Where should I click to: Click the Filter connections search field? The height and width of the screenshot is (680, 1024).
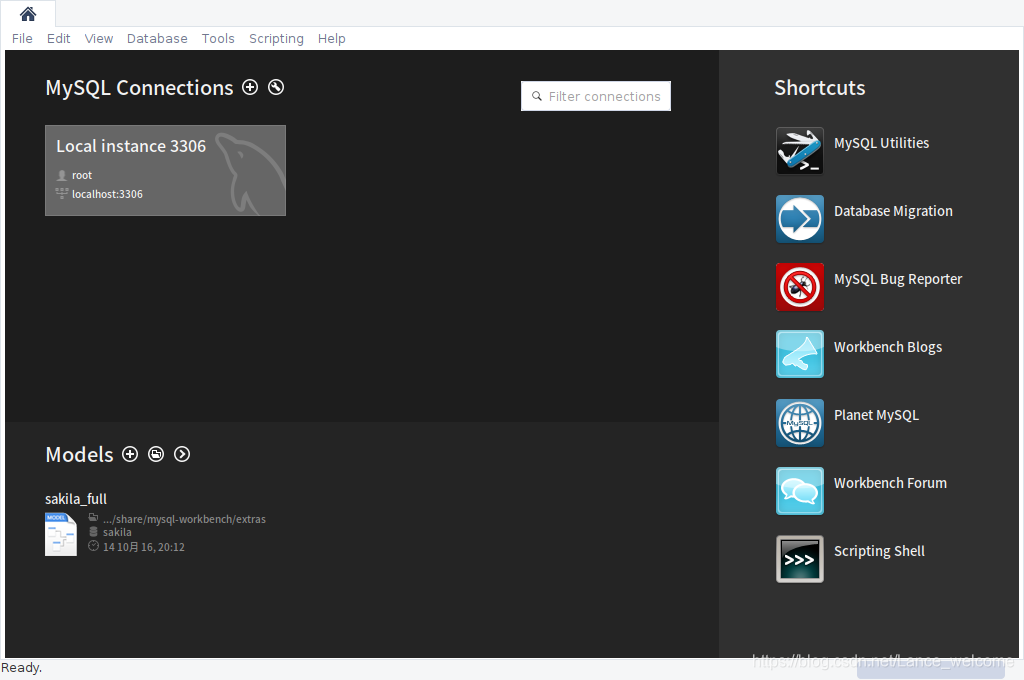coord(596,96)
